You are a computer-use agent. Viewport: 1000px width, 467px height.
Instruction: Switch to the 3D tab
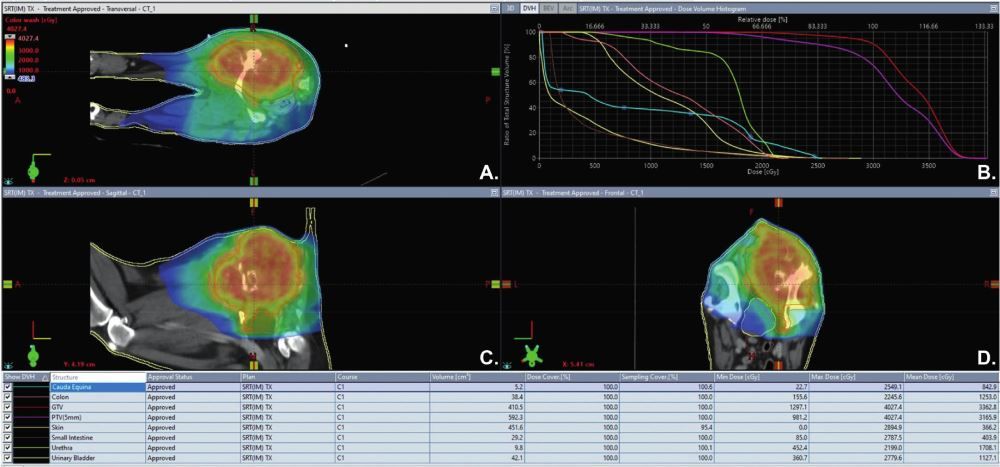(x=511, y=8)
